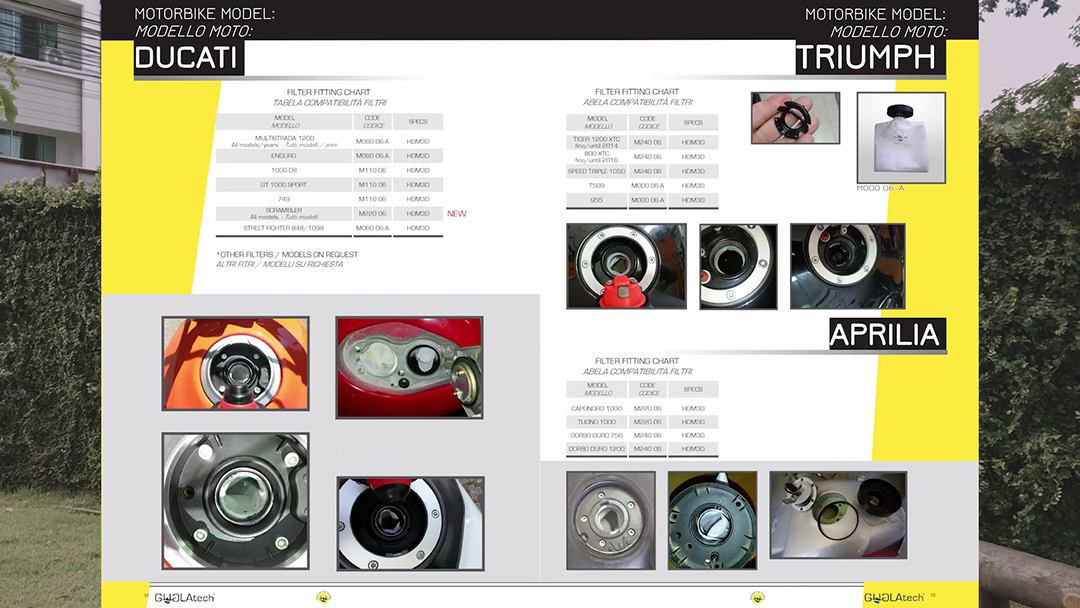Click Ducati table CODE column header
The height and width of the screenshot is (608, 1080).
(373, 121)
